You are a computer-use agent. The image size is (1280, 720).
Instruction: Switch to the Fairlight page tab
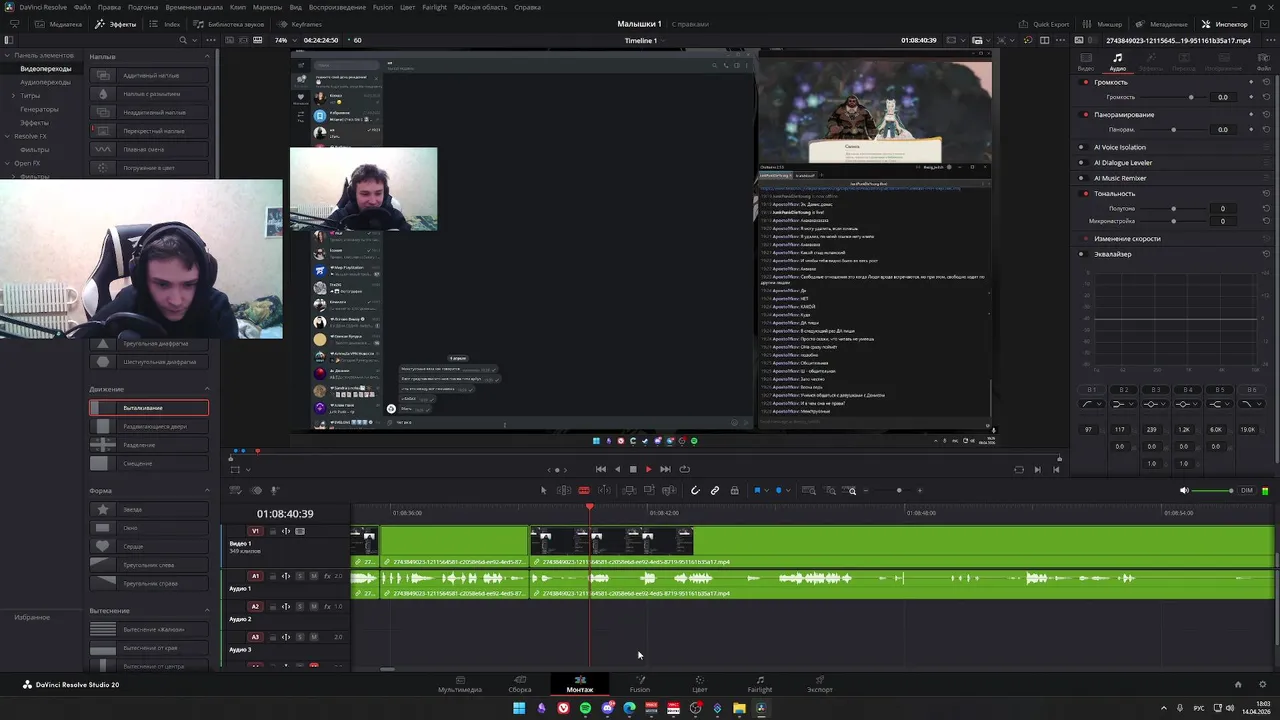pyautogui.click(x=760, y=684)
